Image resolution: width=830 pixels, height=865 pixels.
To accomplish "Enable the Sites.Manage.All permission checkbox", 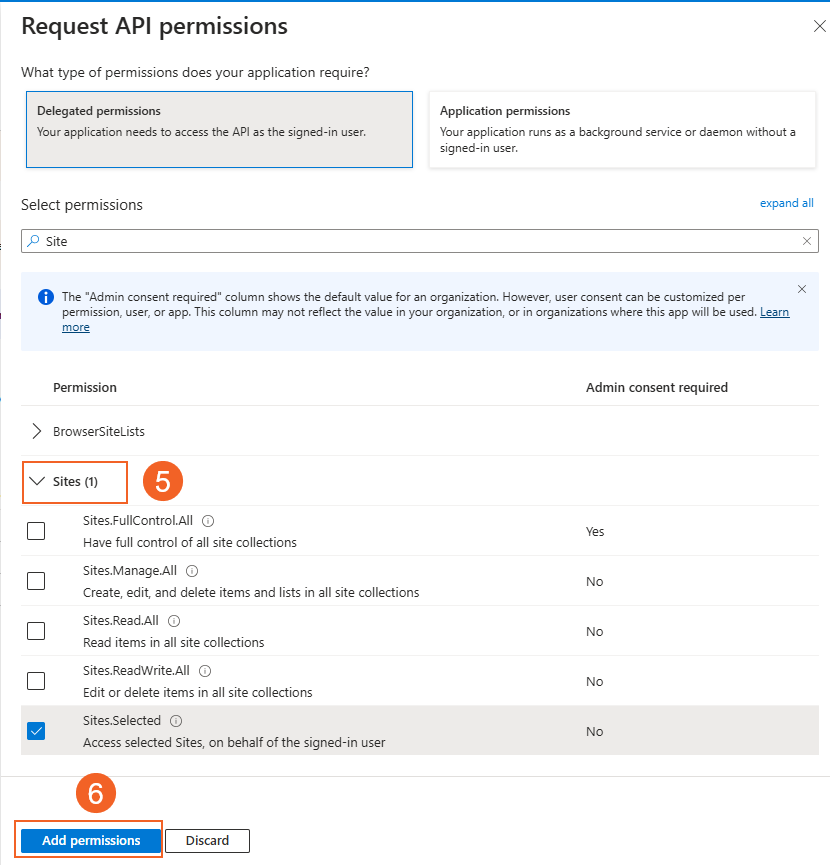I will pos(36,581).
